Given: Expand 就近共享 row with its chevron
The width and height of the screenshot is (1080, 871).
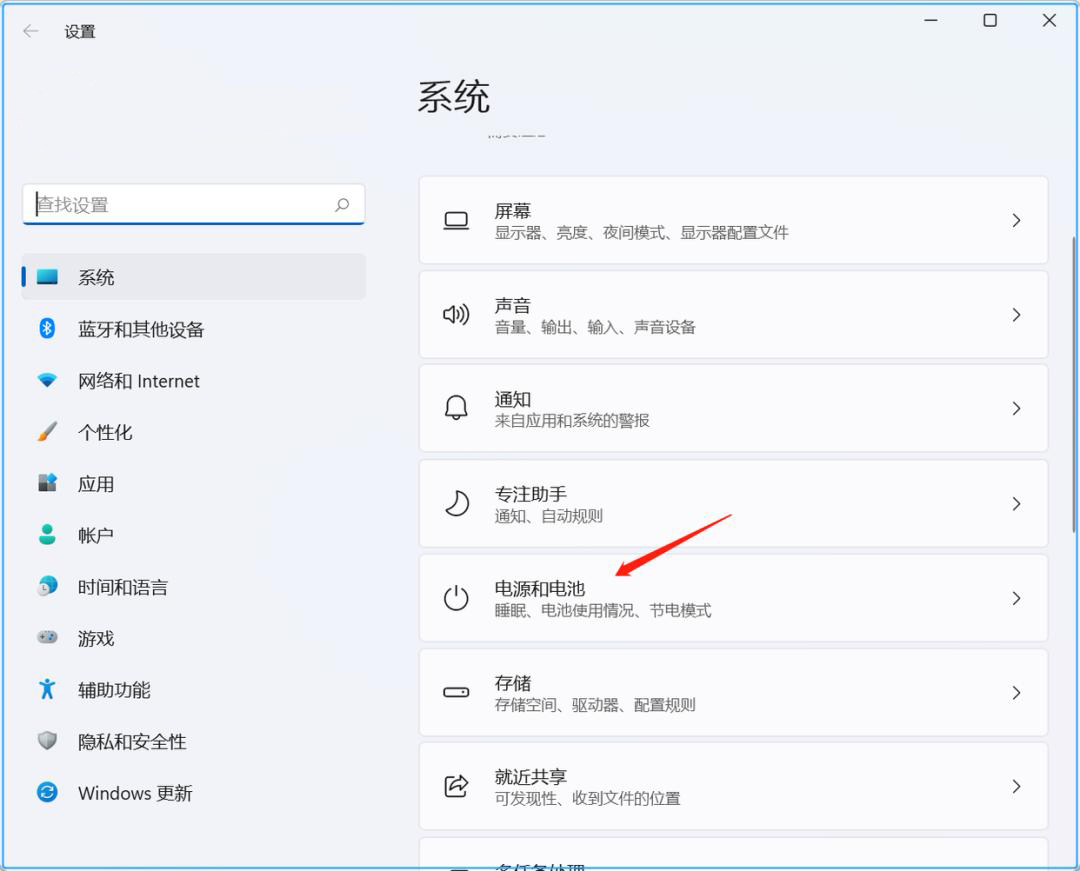Looking at the screenshot, I should pos(1017,786).
